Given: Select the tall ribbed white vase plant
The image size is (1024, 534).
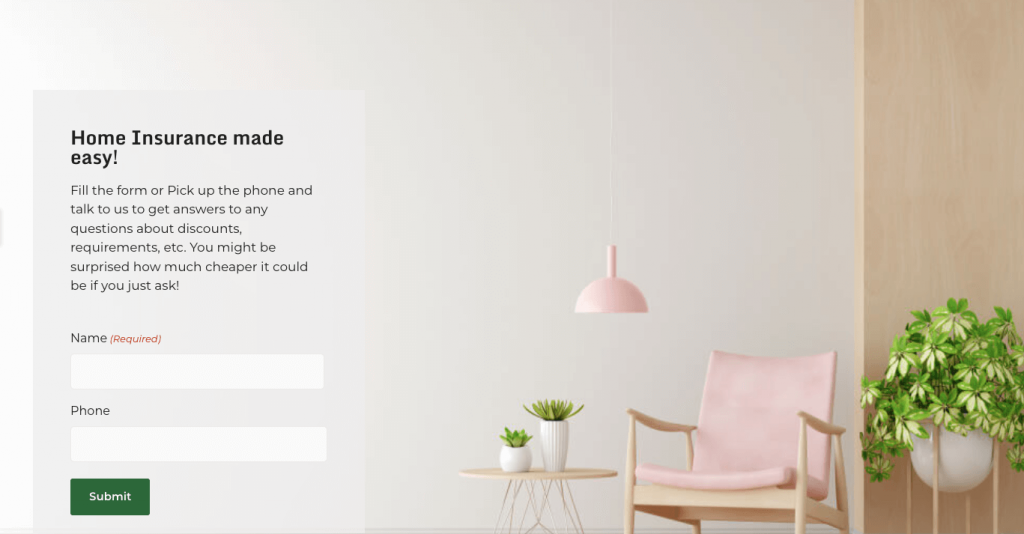Looking at the screenshot, I should click(x=554, y=434).
